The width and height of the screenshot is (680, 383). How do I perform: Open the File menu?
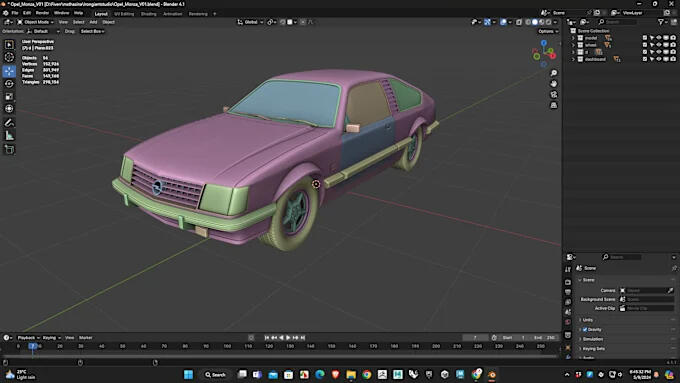[x=15, y=13]
